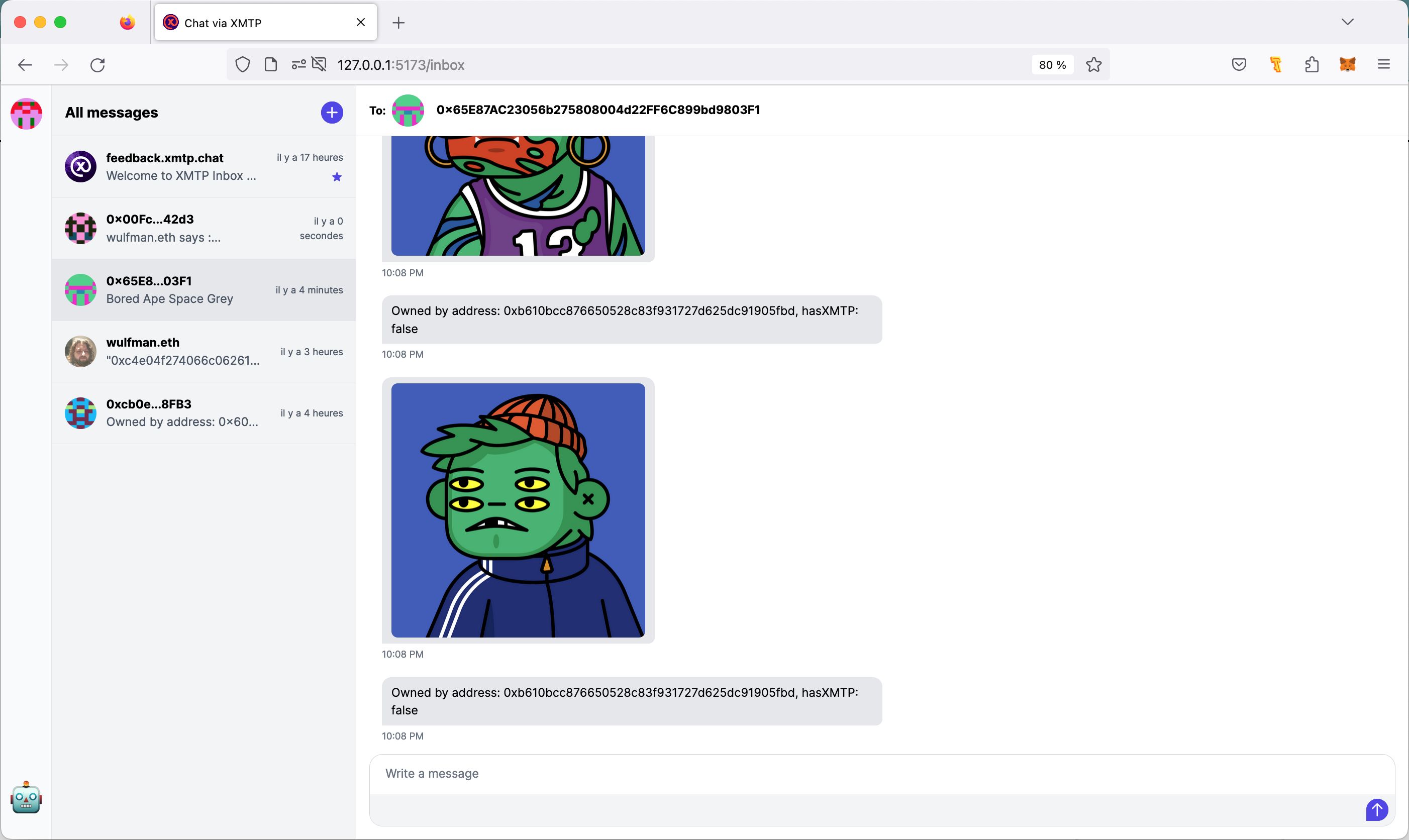
Task: Click the recipient address 0x65E87AC2...03F1 header
Action: (598, 110)
